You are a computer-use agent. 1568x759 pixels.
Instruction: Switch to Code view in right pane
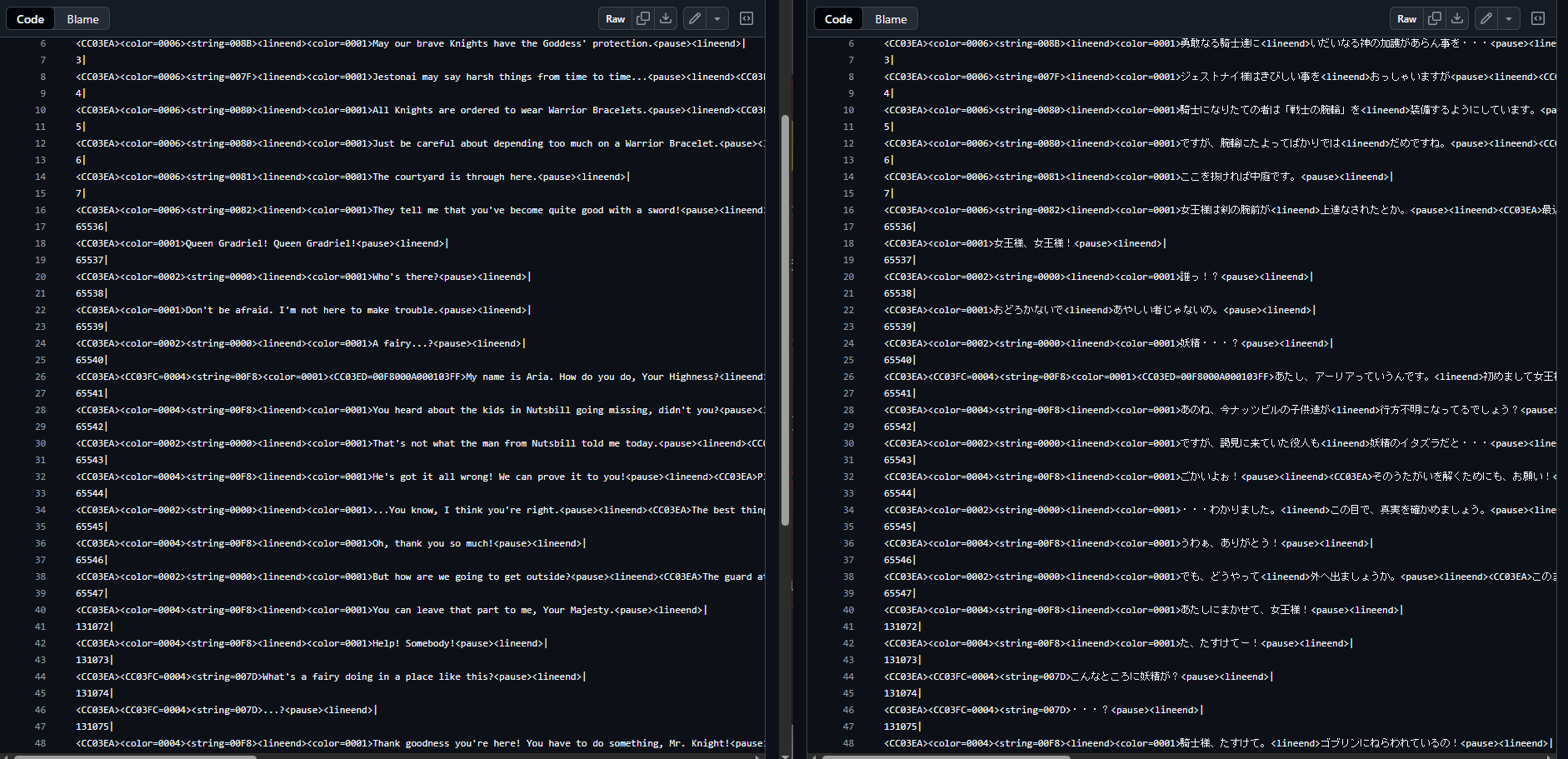839,19
